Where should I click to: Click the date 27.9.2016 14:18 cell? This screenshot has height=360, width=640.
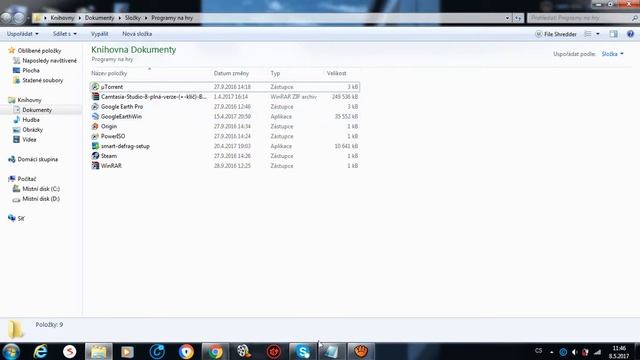232,87
